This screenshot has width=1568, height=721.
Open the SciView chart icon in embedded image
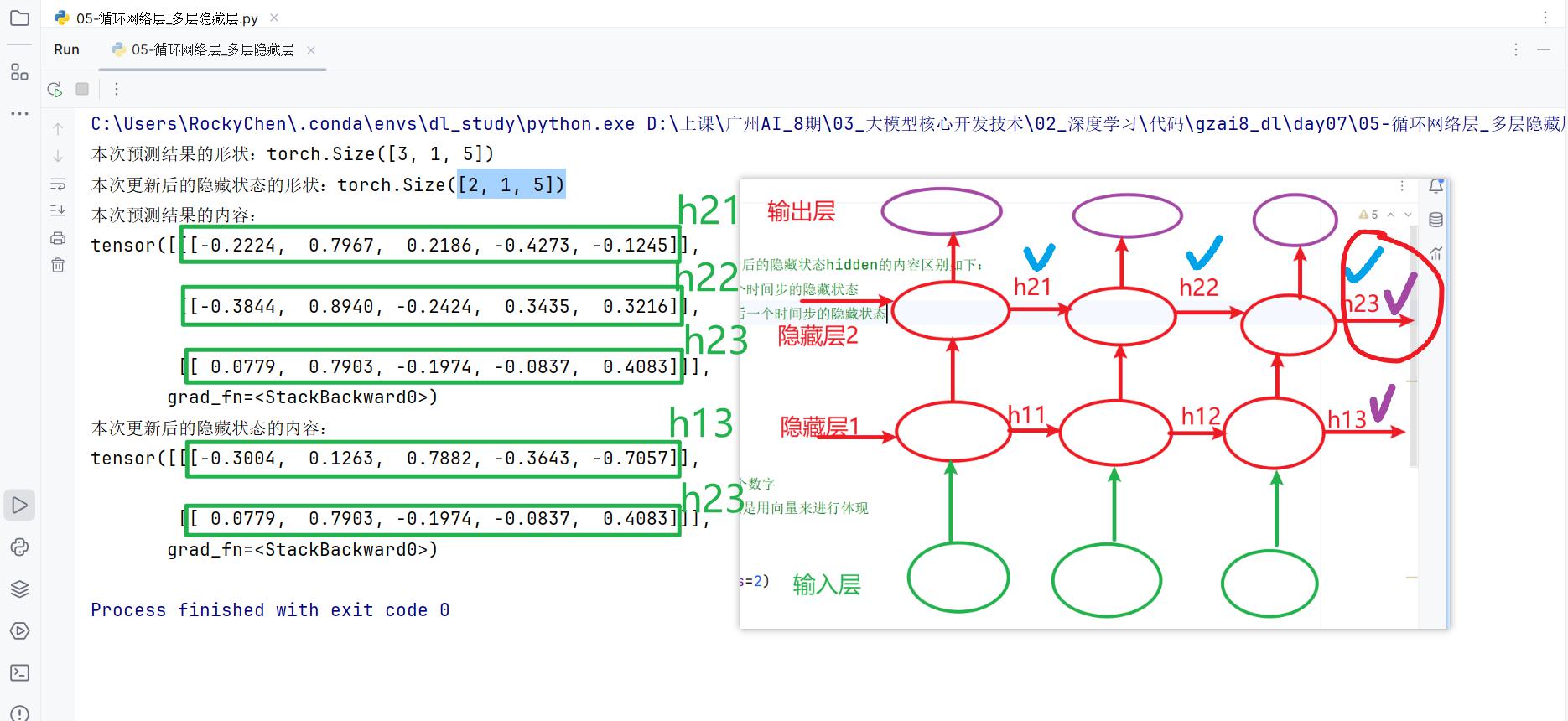point(1436,253)
